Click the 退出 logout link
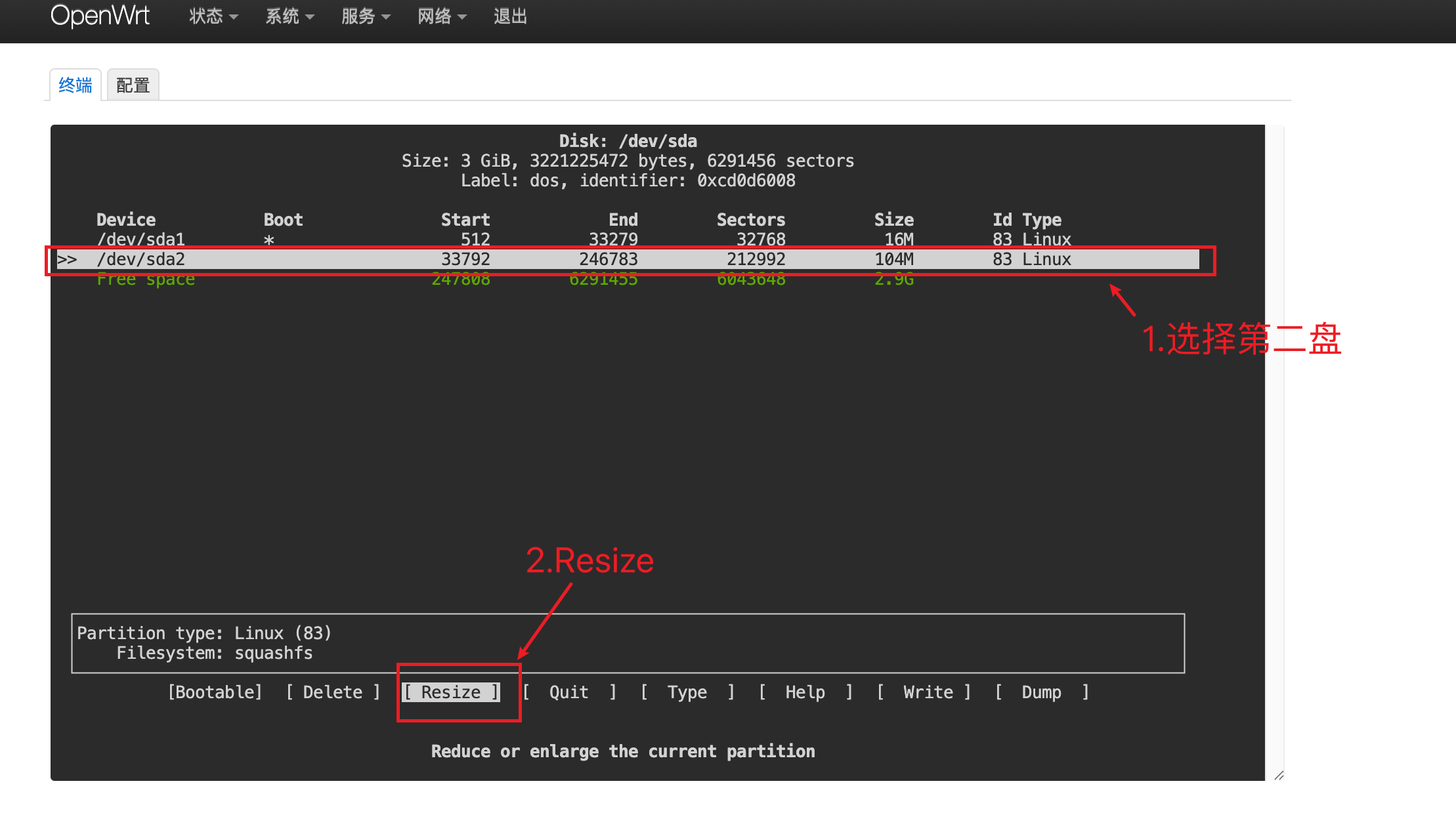Viewport: 1456px width, 815px height. tap(510, 16)
